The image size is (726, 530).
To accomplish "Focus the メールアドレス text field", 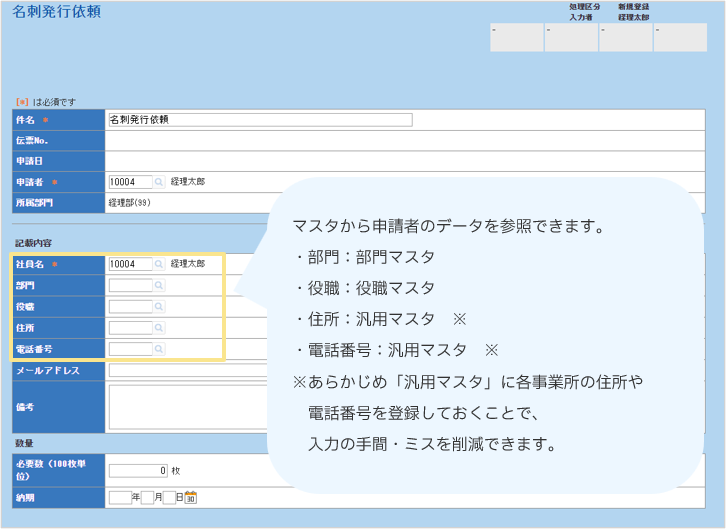I will [185, 371].
